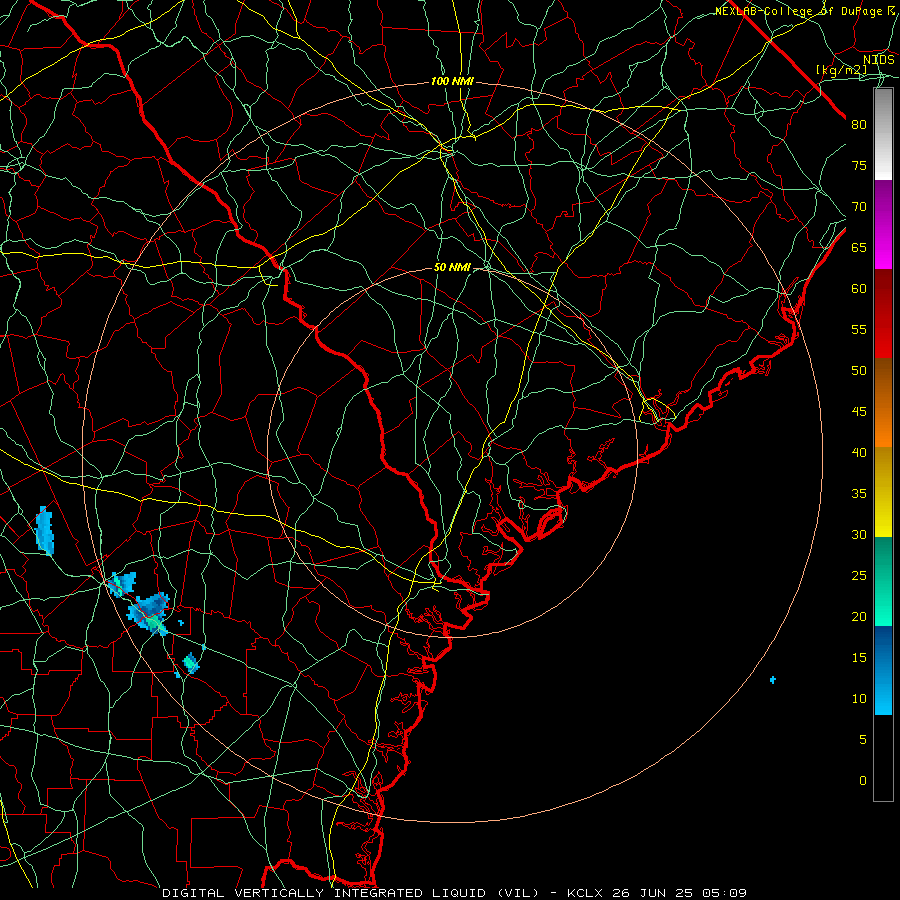This screenshot has height=900, width=900.
Task: Click the 15 value on the color scale
Action: click(x=859, y=657)
